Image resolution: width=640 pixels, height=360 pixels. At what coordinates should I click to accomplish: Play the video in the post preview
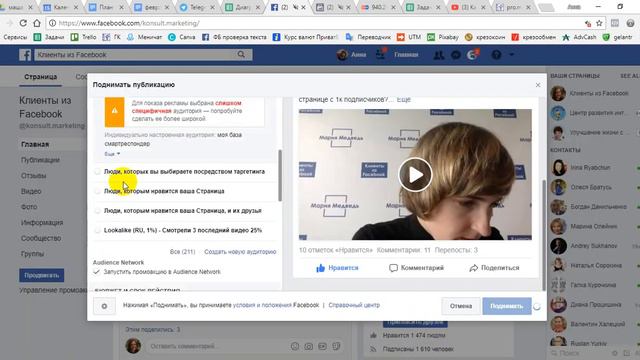click(415, 175)
